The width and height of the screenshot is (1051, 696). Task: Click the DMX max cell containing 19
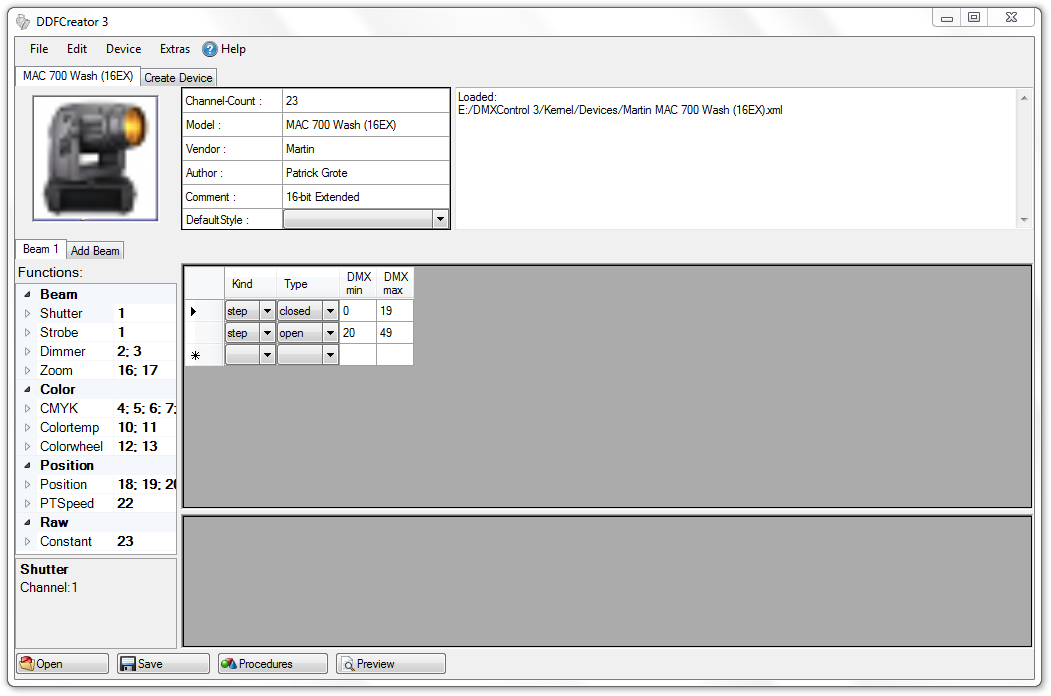coord(394,311)
